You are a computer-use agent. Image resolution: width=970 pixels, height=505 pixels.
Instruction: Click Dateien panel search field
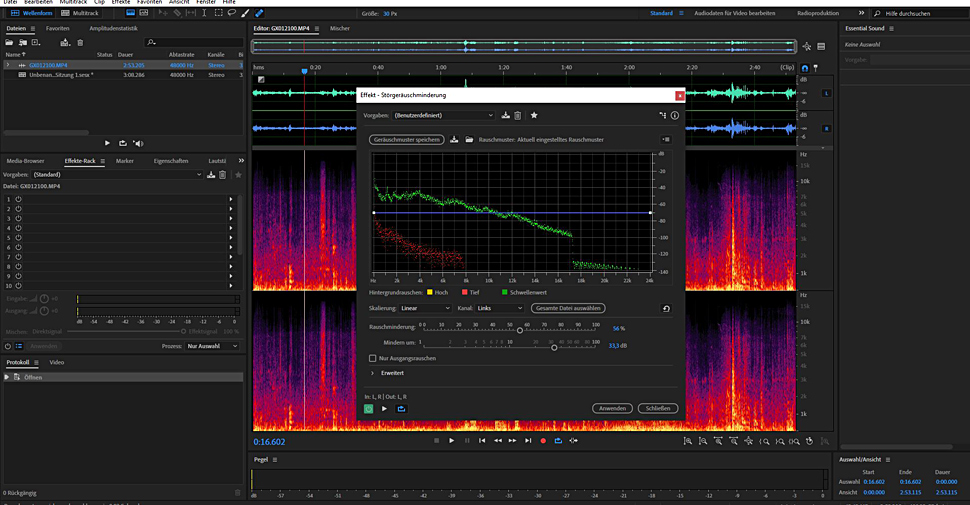(194, 43)
